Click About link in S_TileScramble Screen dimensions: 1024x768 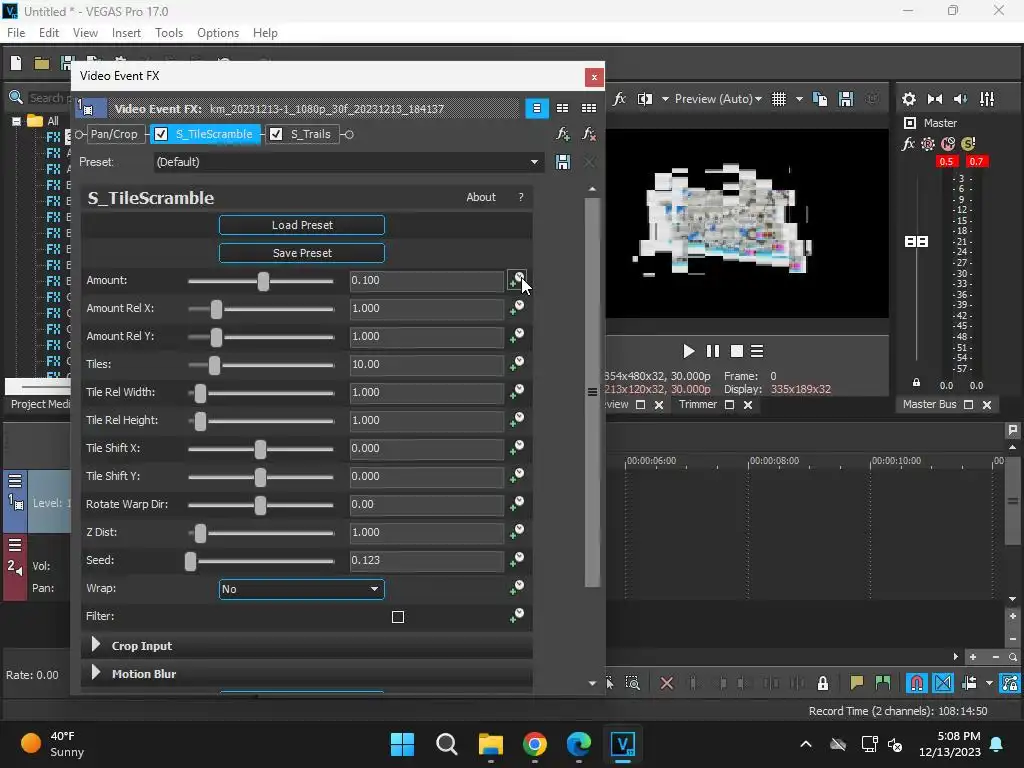coord(481,197)
